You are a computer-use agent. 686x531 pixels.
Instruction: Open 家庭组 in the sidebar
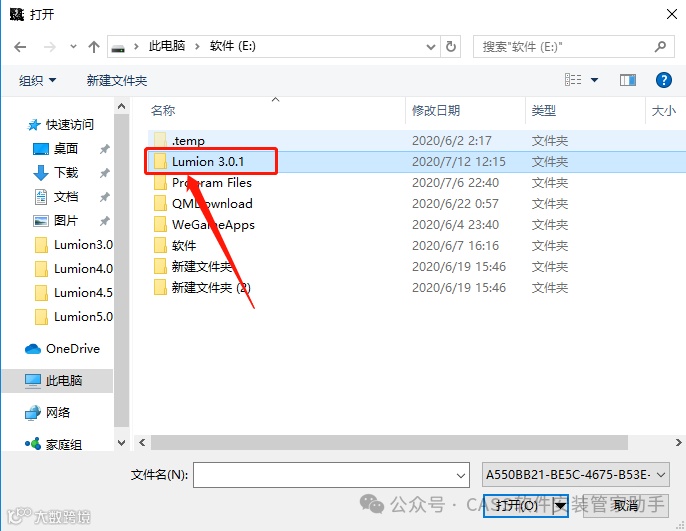pyautogui.click(x=53, y=444)
